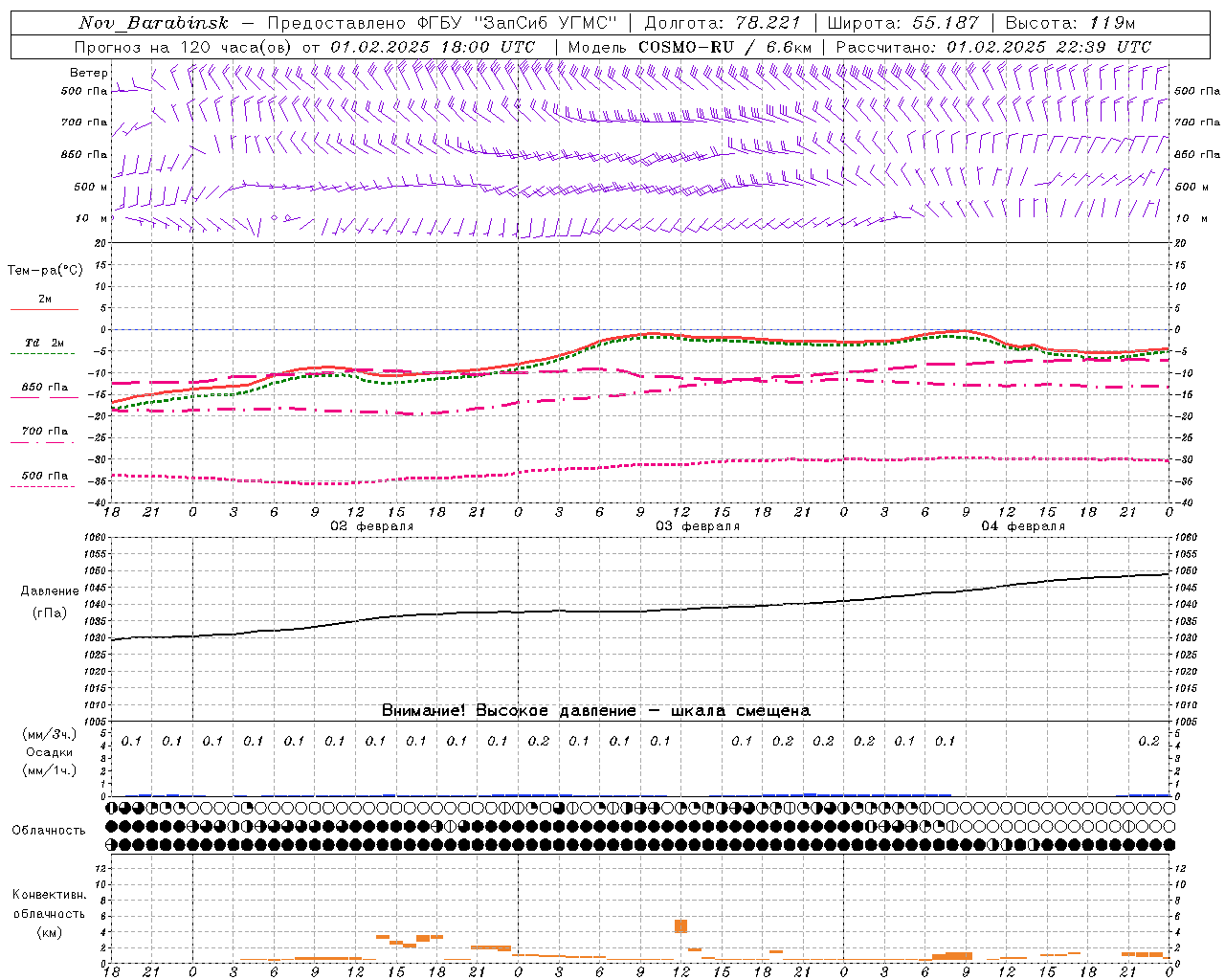The image size is (1225, 980).
Task: Click the 700 гПа temperature legend entry
Action: pos(44,434)
